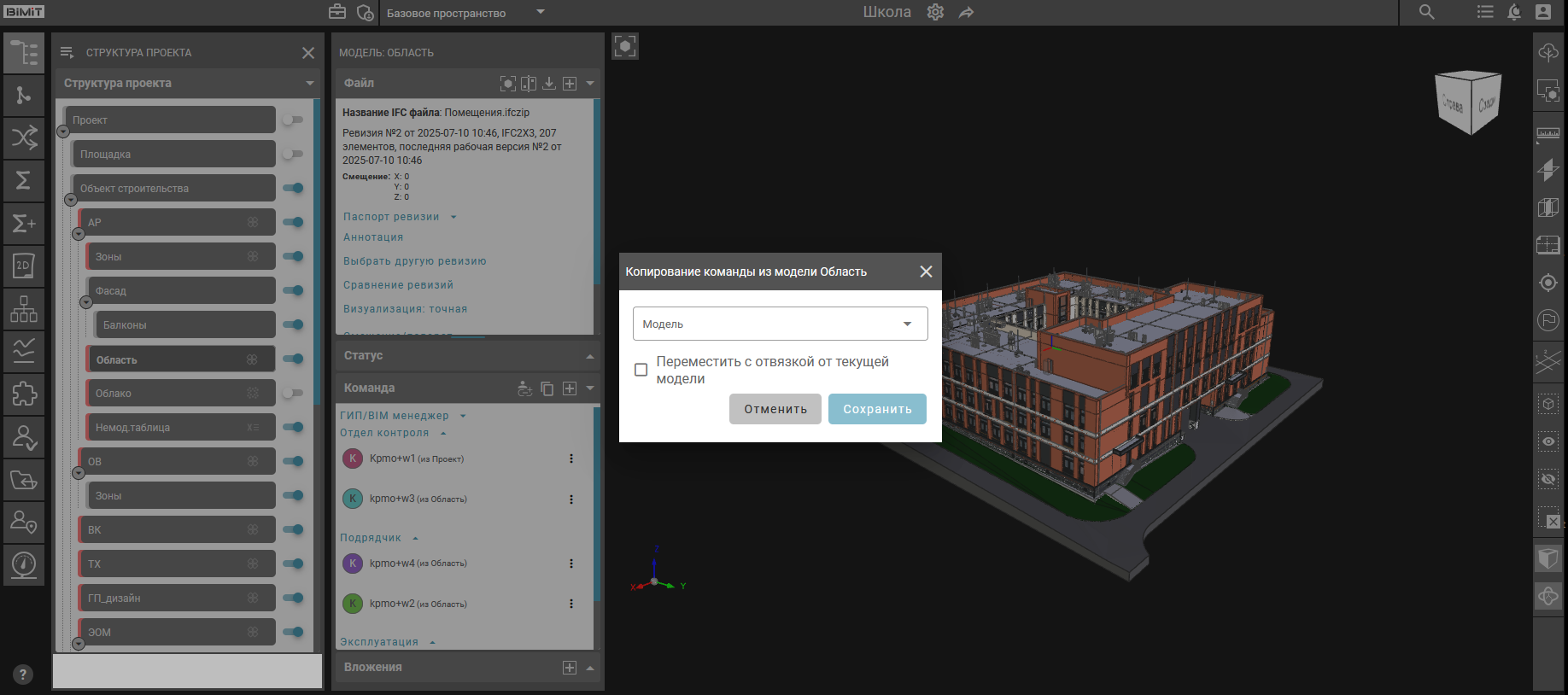Open the 2D view tool in sidebar
This screenshot has width=1568, height=695.
(x=24, y=266)
